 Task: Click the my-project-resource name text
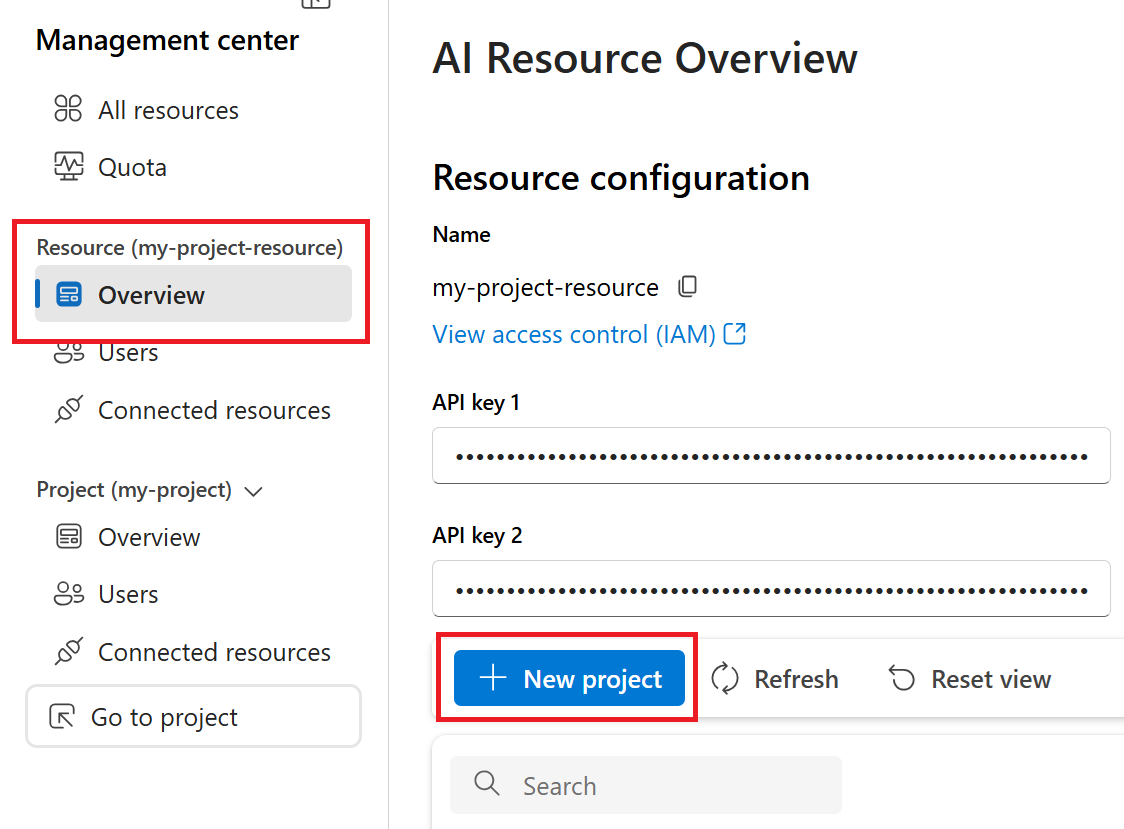click(546, 288)
